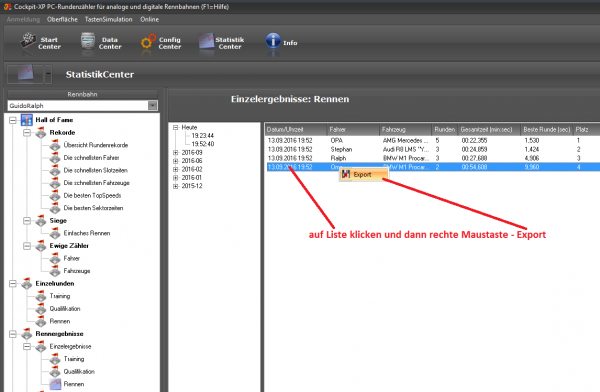This screenshot has width=600, height=392.
Task: Collapse the Heute date node
Action: pos(176,127)
